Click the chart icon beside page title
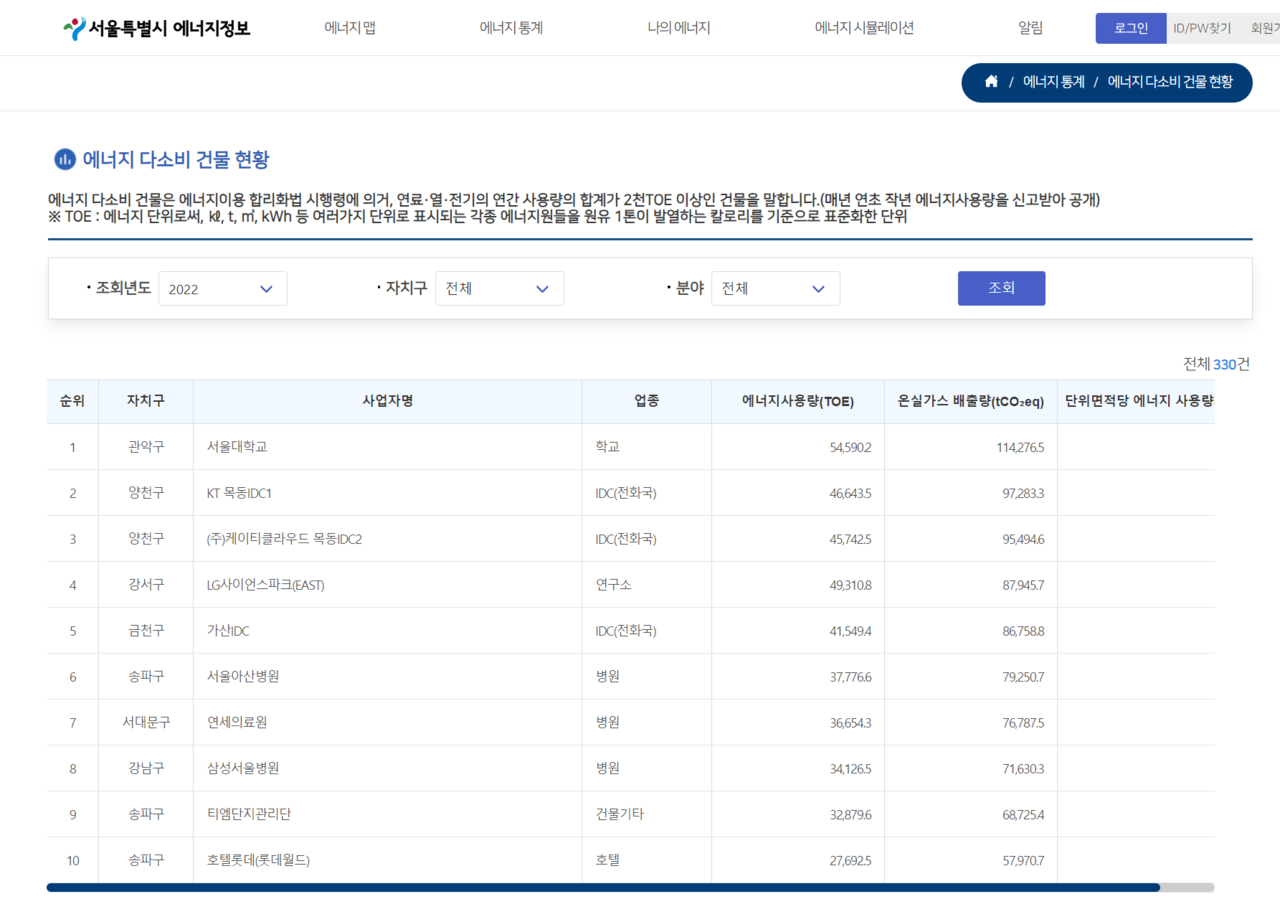This screenshot has width=1280, height=899. point(65,159)
